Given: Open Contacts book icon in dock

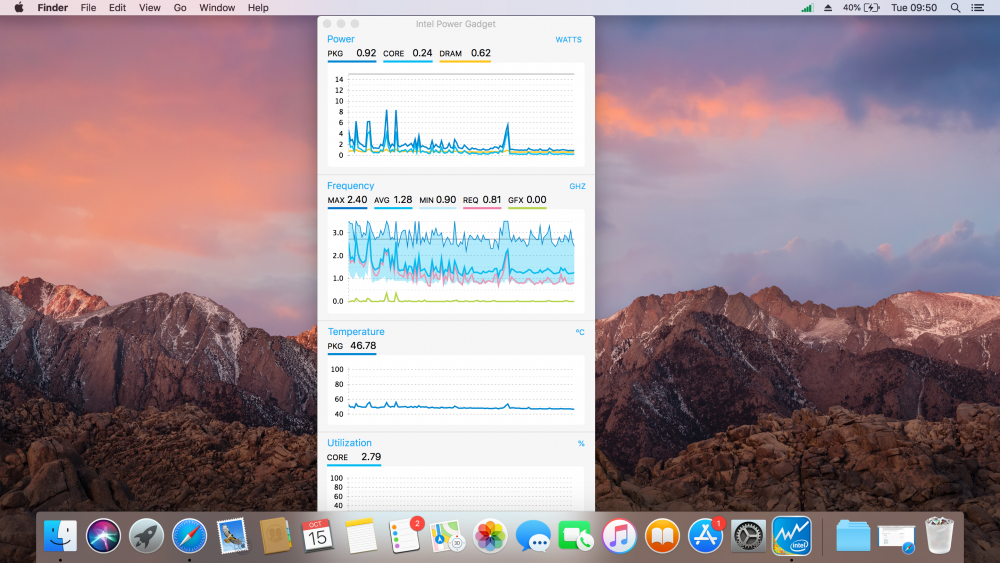Looking at the screenshot, I should [275, 536].
